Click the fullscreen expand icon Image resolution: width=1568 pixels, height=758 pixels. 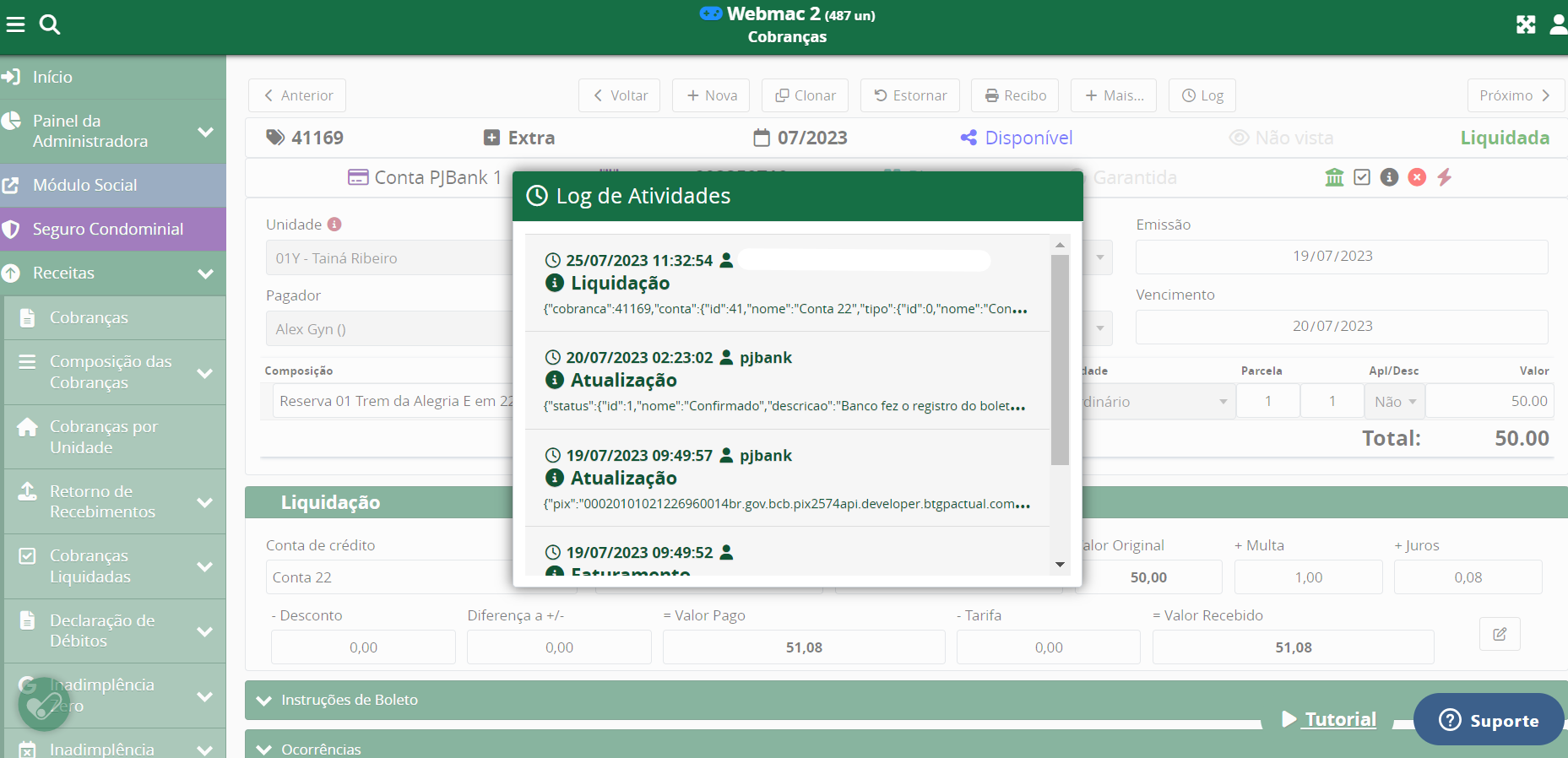1525,24
